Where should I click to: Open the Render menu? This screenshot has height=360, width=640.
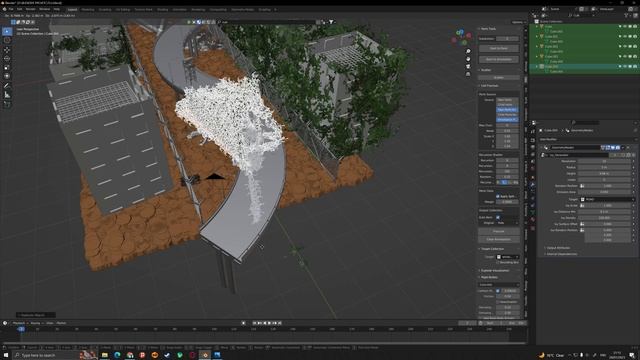pyautogui.click(x=31, y=9)
